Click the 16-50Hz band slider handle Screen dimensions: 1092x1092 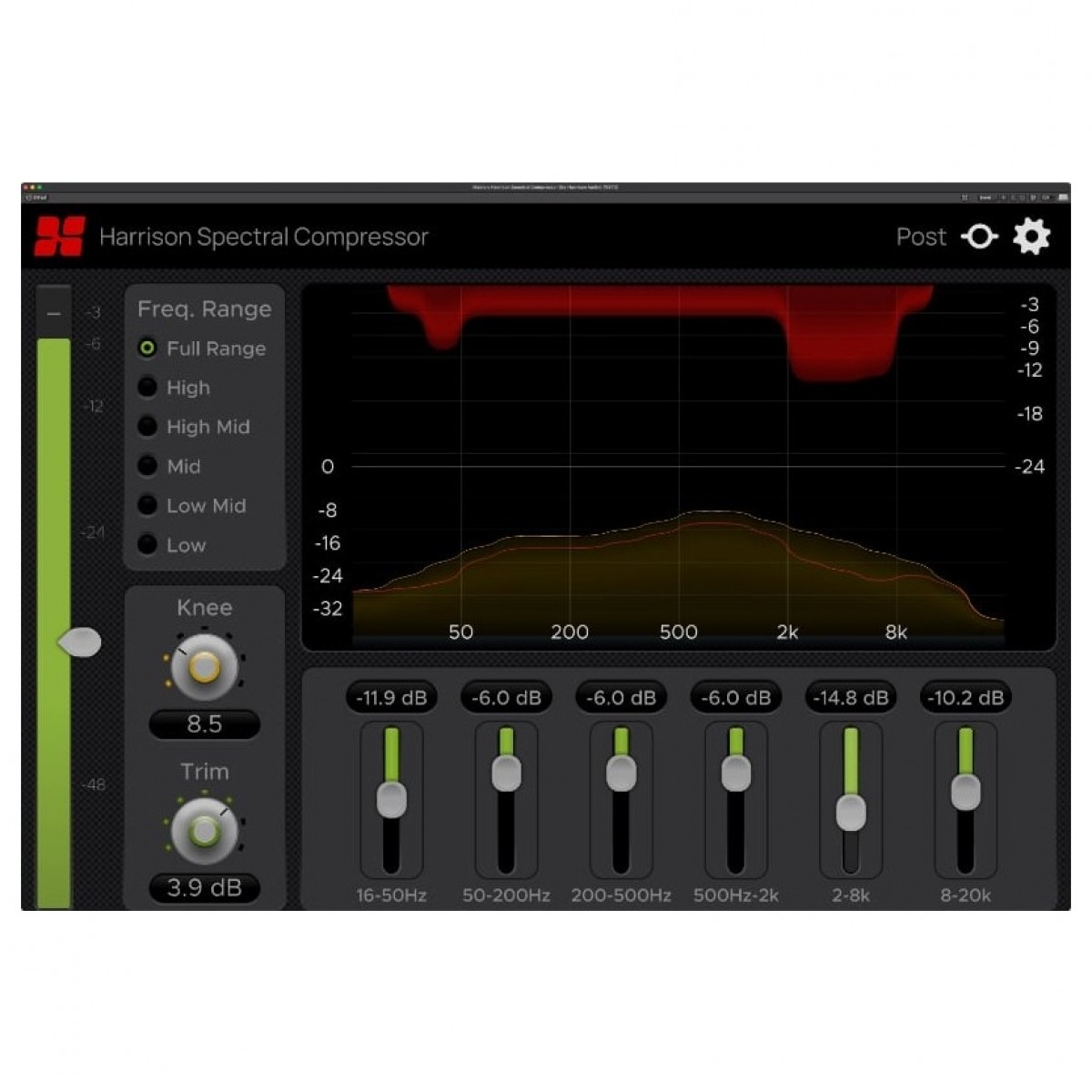(391, 800)
